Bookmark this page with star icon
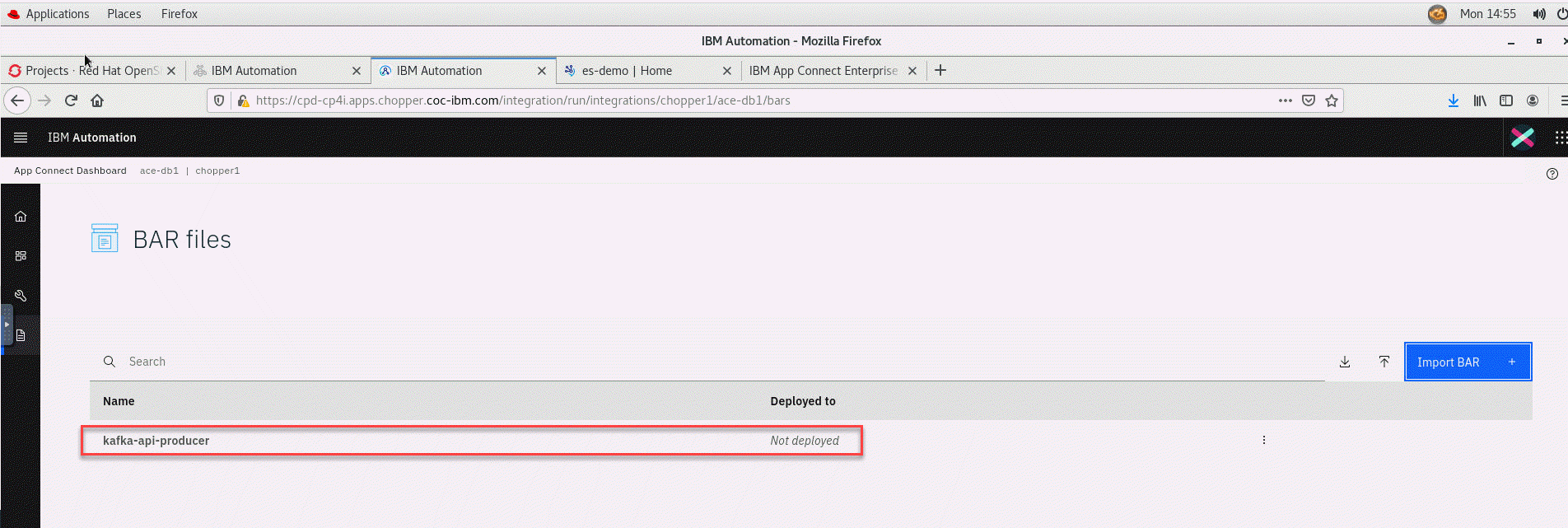Screen dimensions: 1568x528 coord(1332,100)
